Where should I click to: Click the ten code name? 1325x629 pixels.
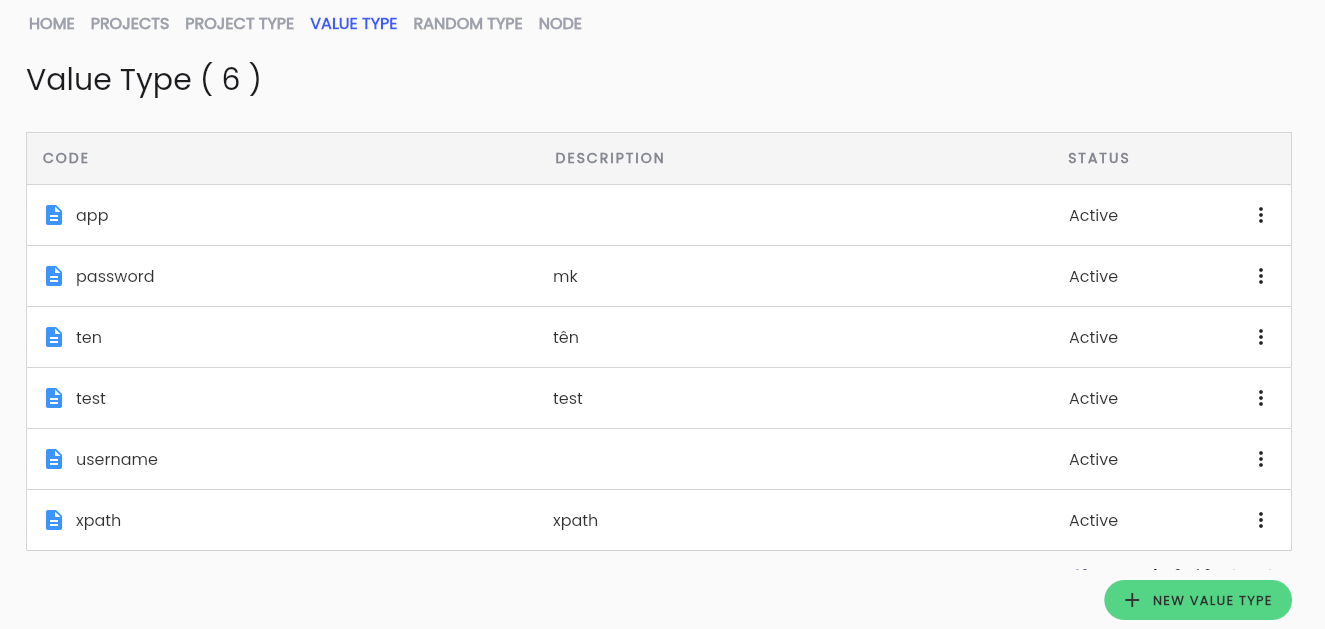(x=89, y=337)
